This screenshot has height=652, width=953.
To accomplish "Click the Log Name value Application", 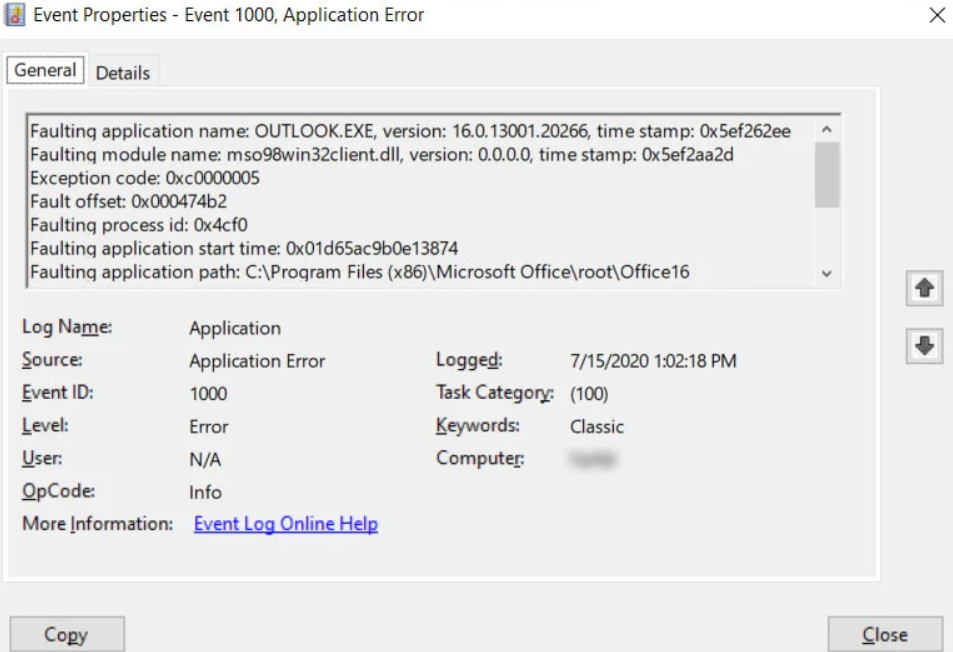I will pos(235,328).
